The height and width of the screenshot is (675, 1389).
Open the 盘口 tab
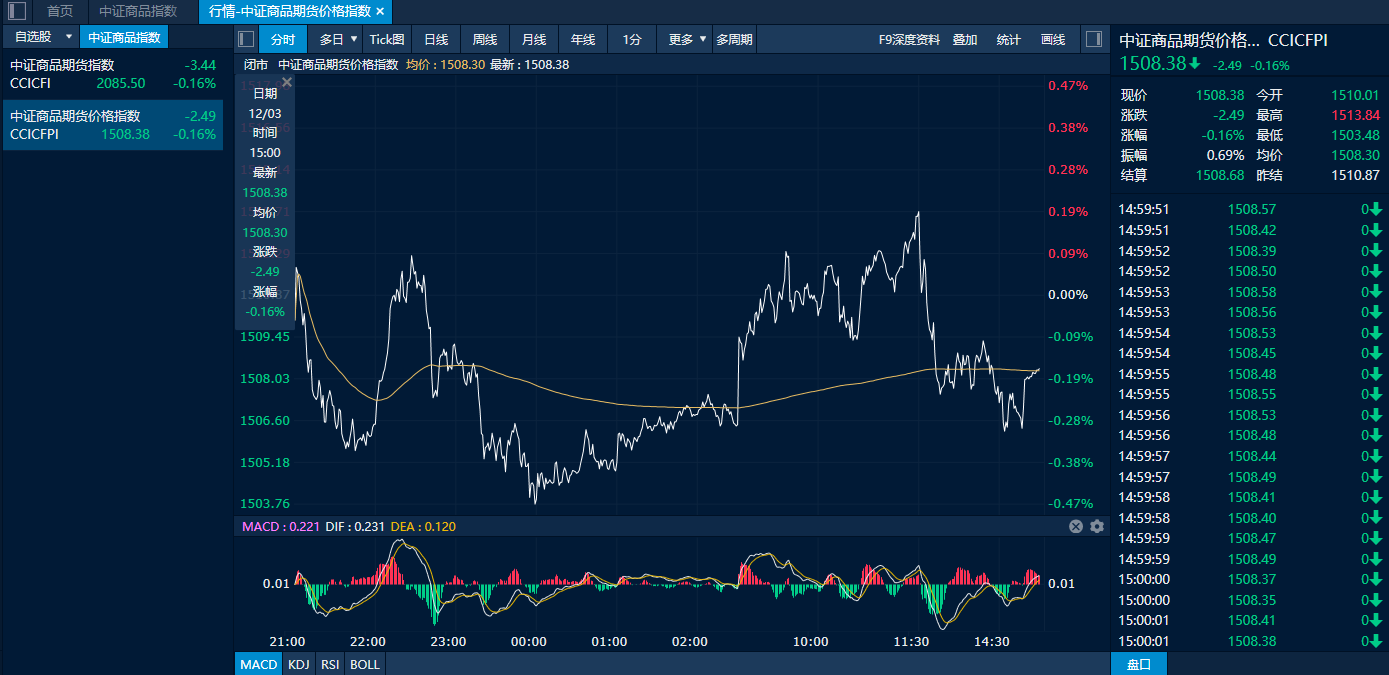coord(1139,664)
